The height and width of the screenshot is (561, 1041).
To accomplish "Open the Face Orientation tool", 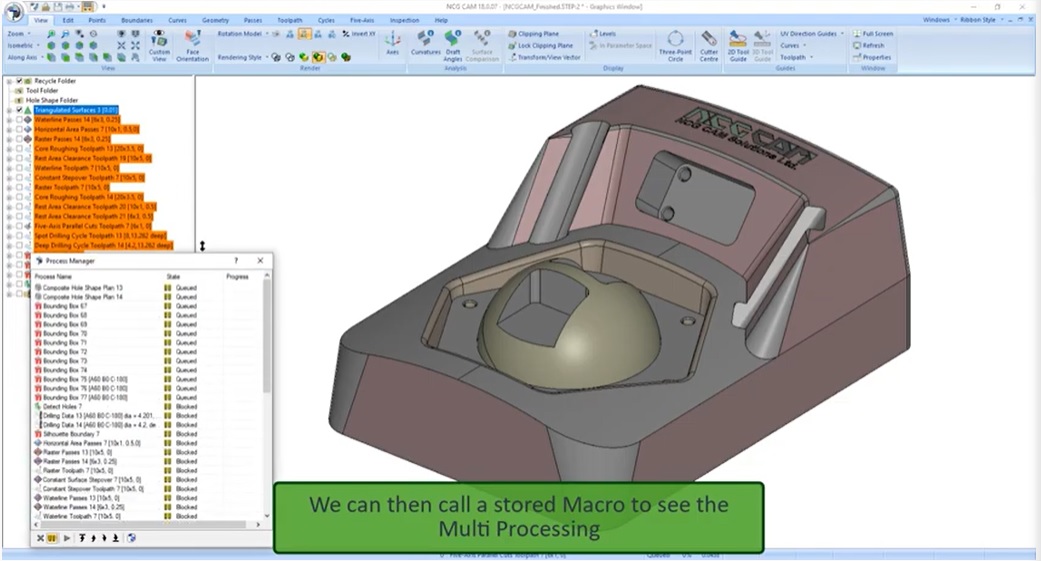I will (193, 45).
